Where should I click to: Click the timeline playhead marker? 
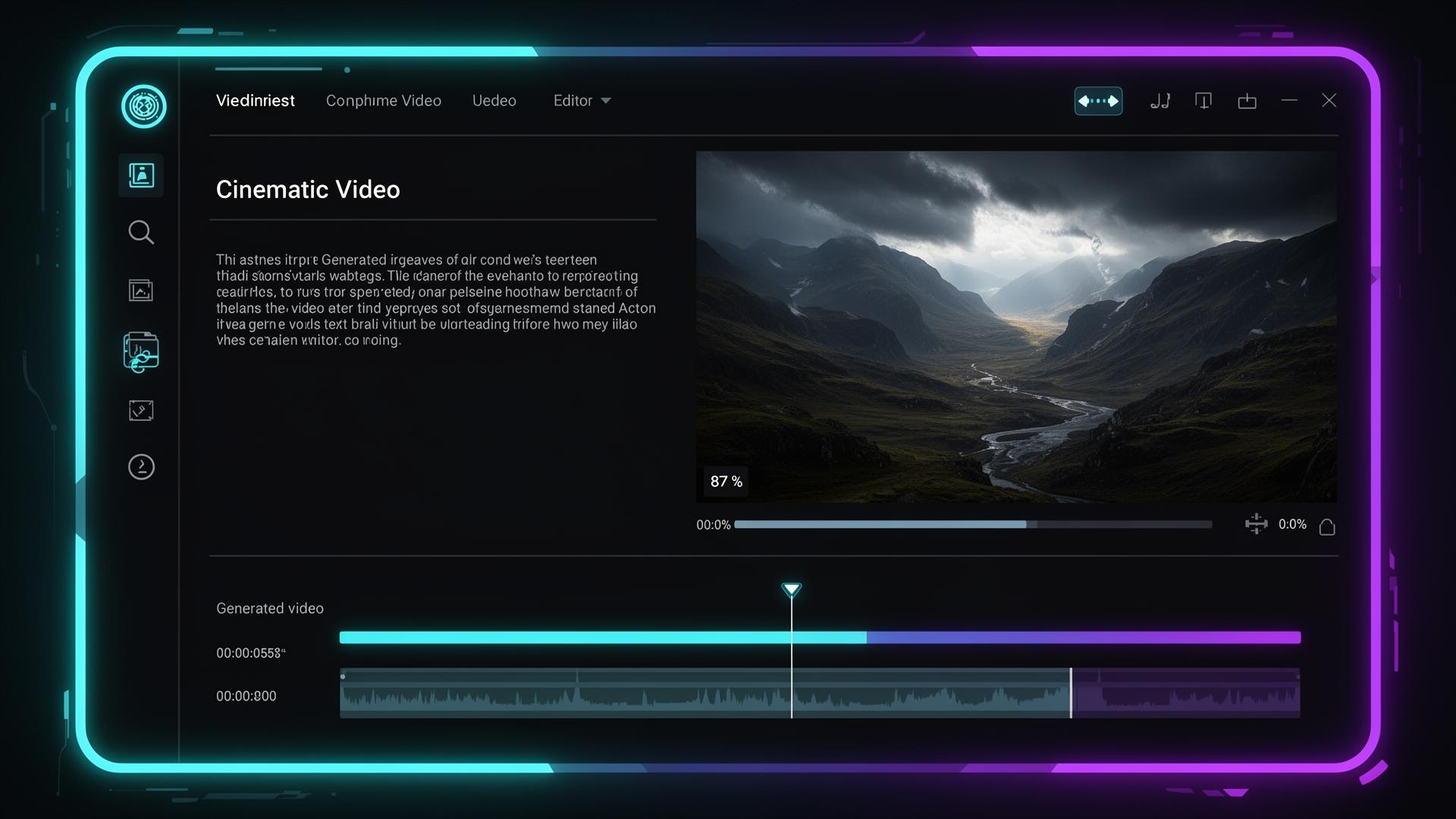tap(791, 590)
